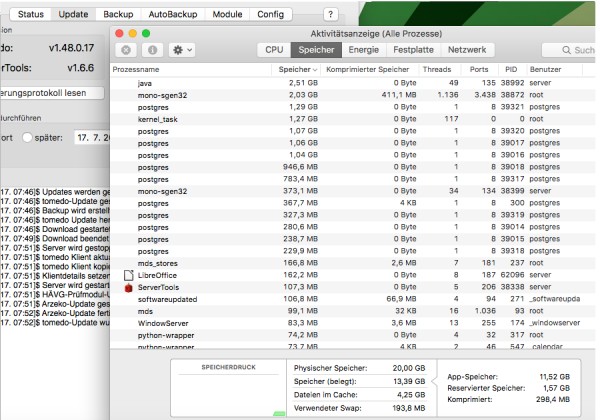This screenshot has width=600, height=420.
Task: Select the softwareupdated process row
Action: tap(353, 299)
